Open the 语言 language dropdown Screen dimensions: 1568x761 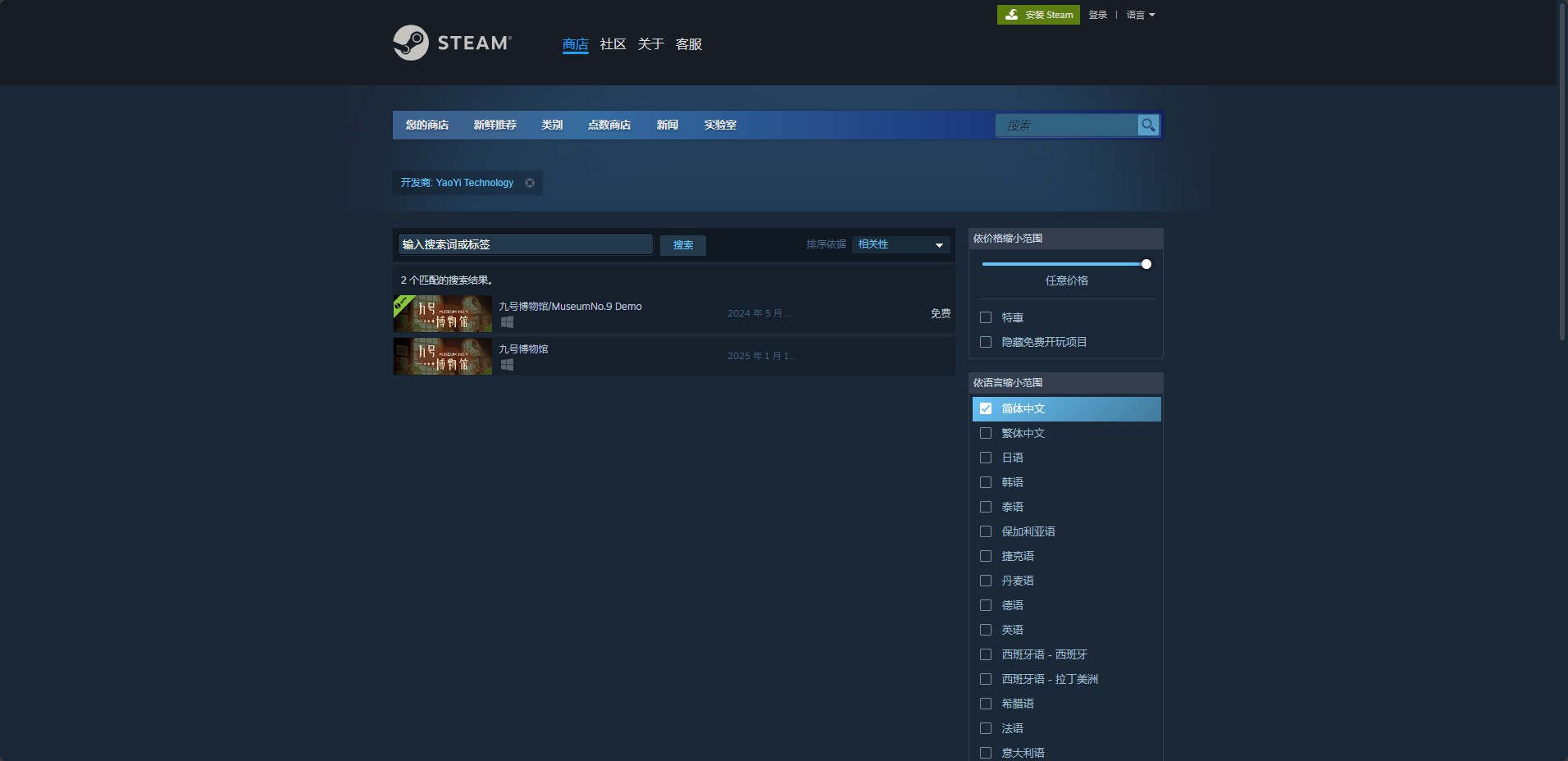click(1141, 15)
